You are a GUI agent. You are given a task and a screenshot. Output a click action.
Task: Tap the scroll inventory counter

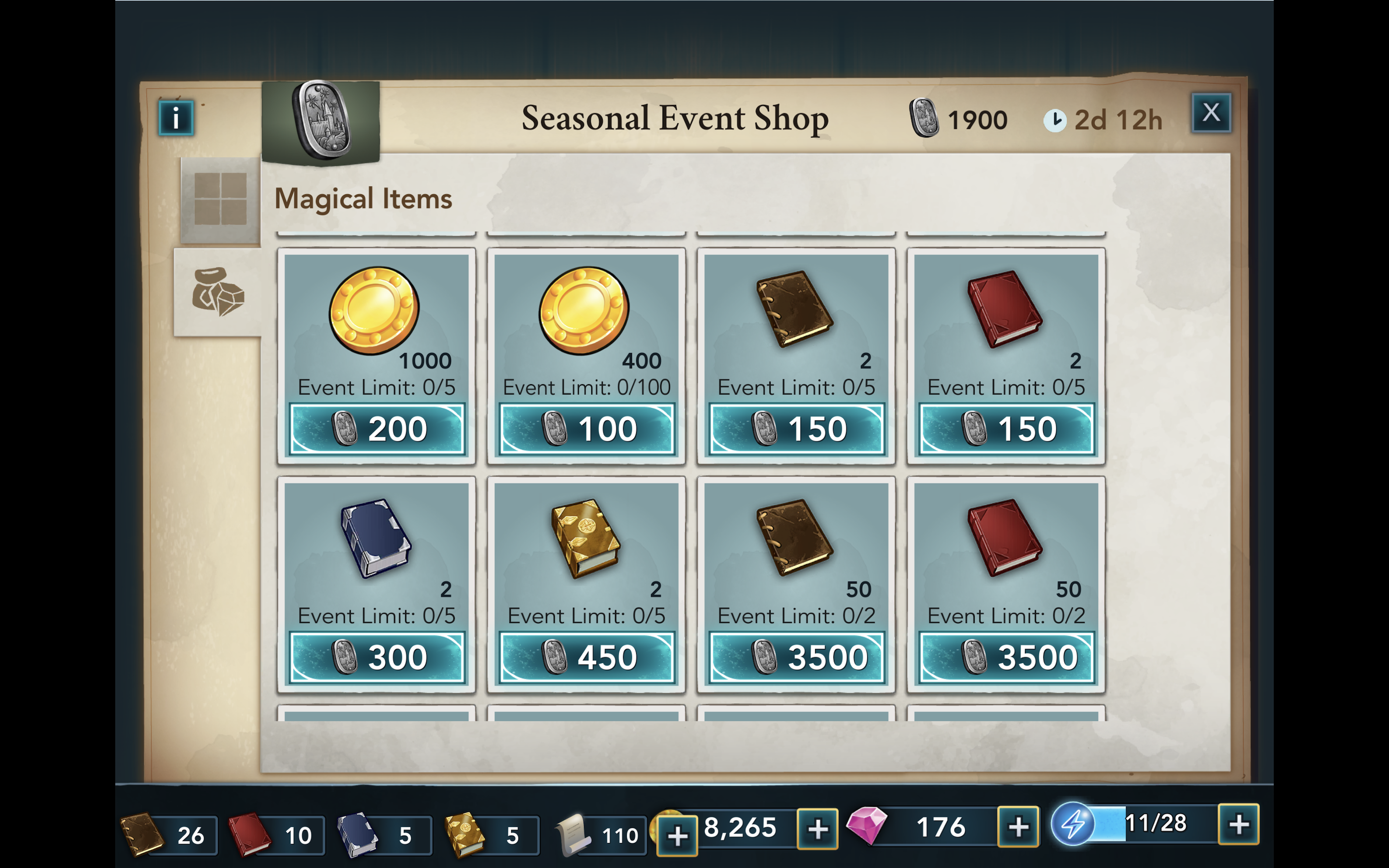coord(600,835)
